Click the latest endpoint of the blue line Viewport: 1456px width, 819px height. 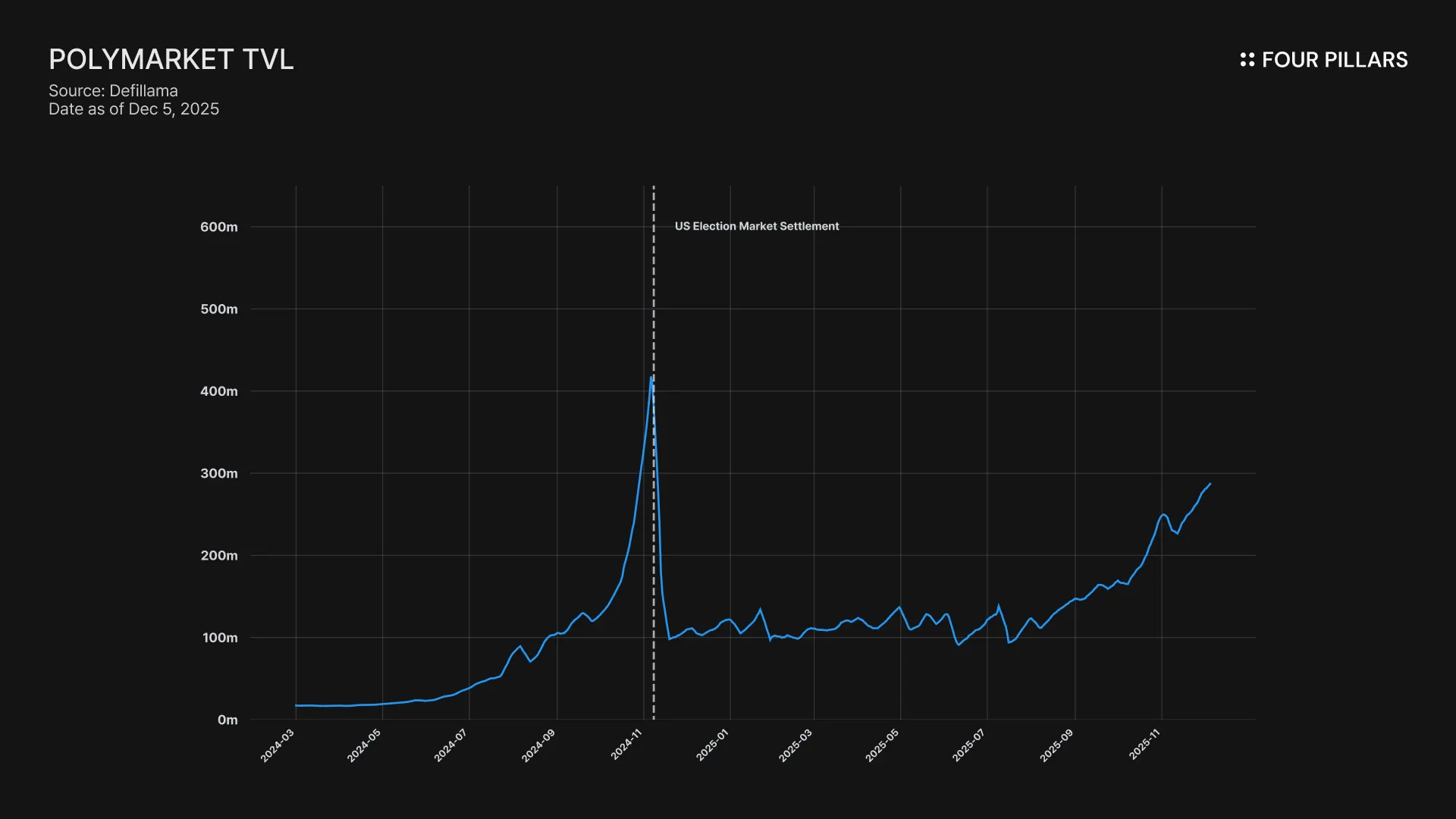tap(1210, 484)
